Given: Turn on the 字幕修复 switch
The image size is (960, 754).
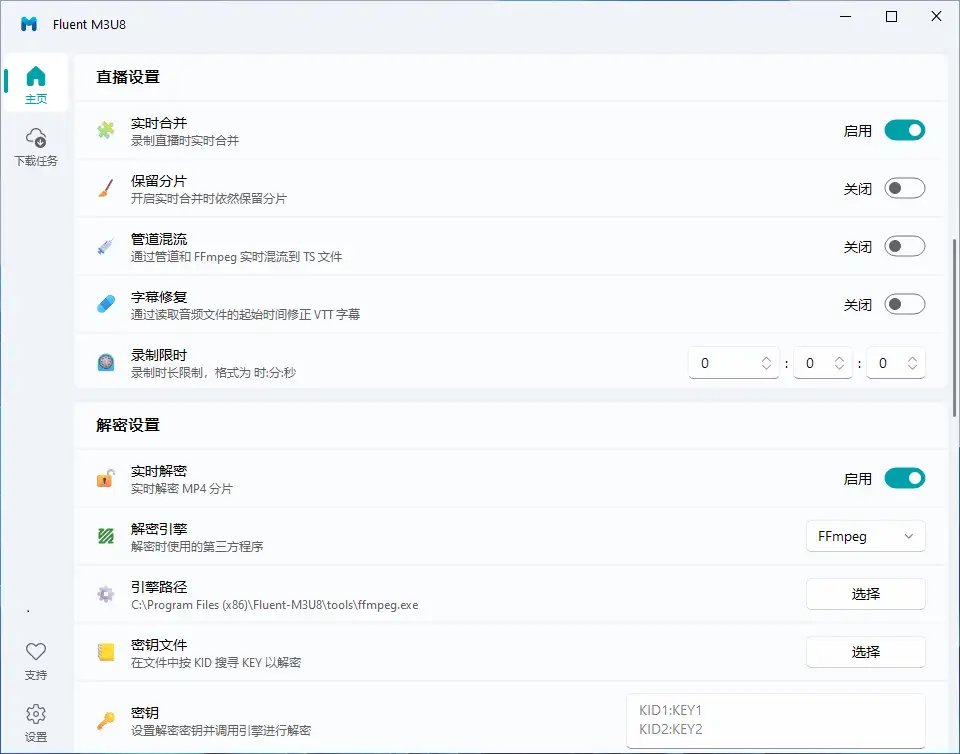Looking at the screenshot, I should 904,303.
